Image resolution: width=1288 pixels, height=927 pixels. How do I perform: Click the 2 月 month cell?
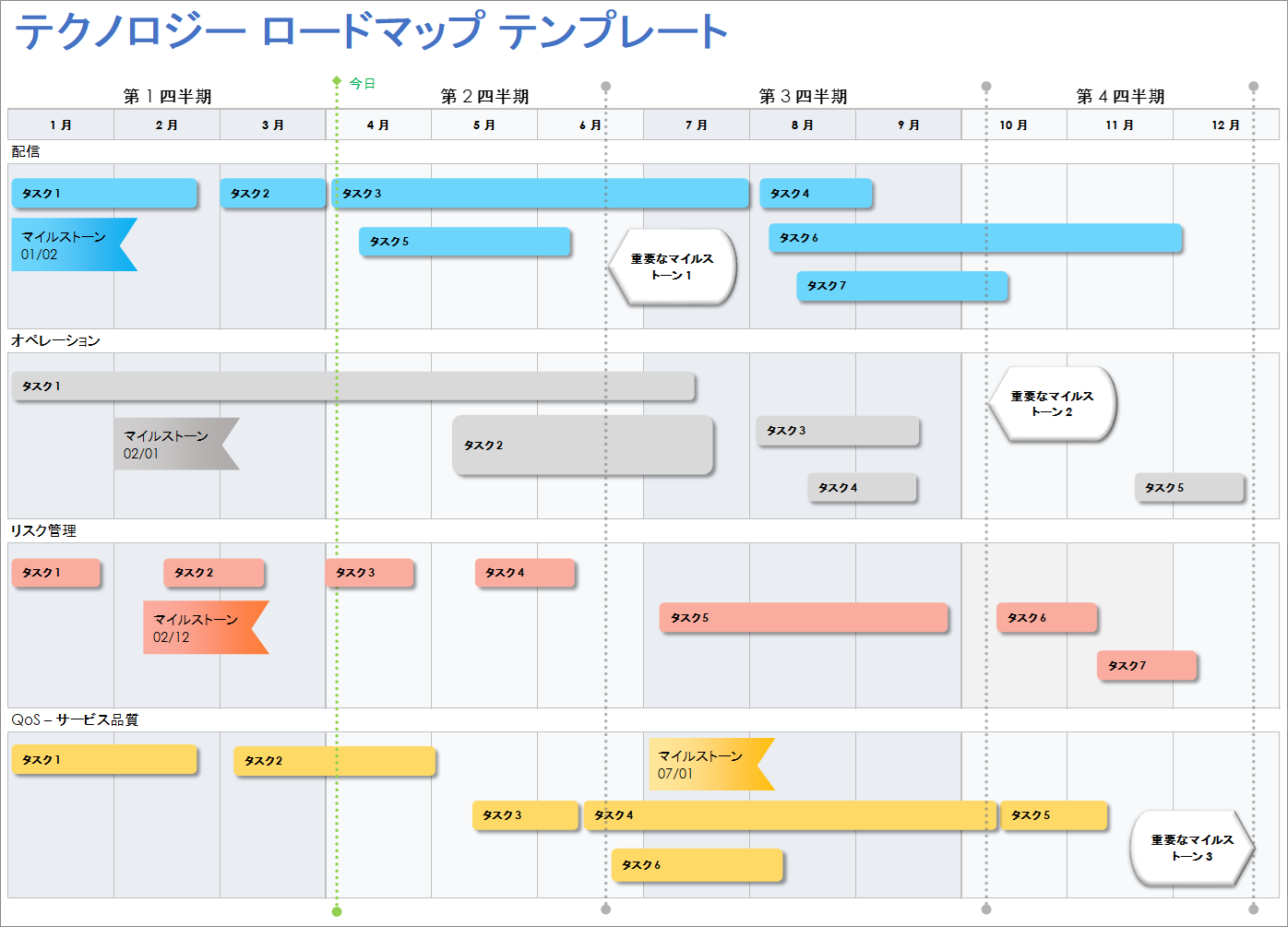click(x=167, y=125)
